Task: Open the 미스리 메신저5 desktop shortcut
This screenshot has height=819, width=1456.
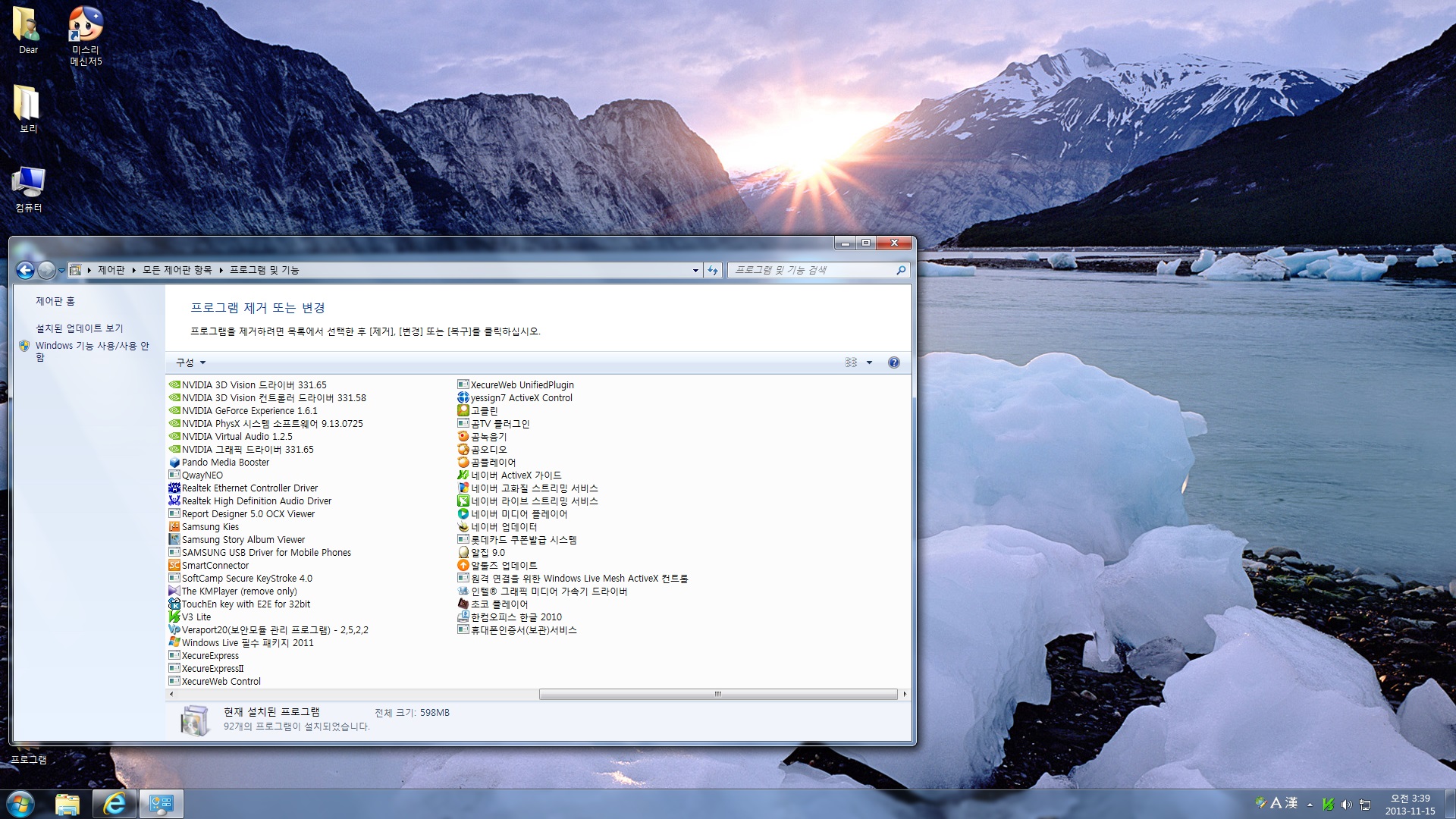Action: [86, 36]
